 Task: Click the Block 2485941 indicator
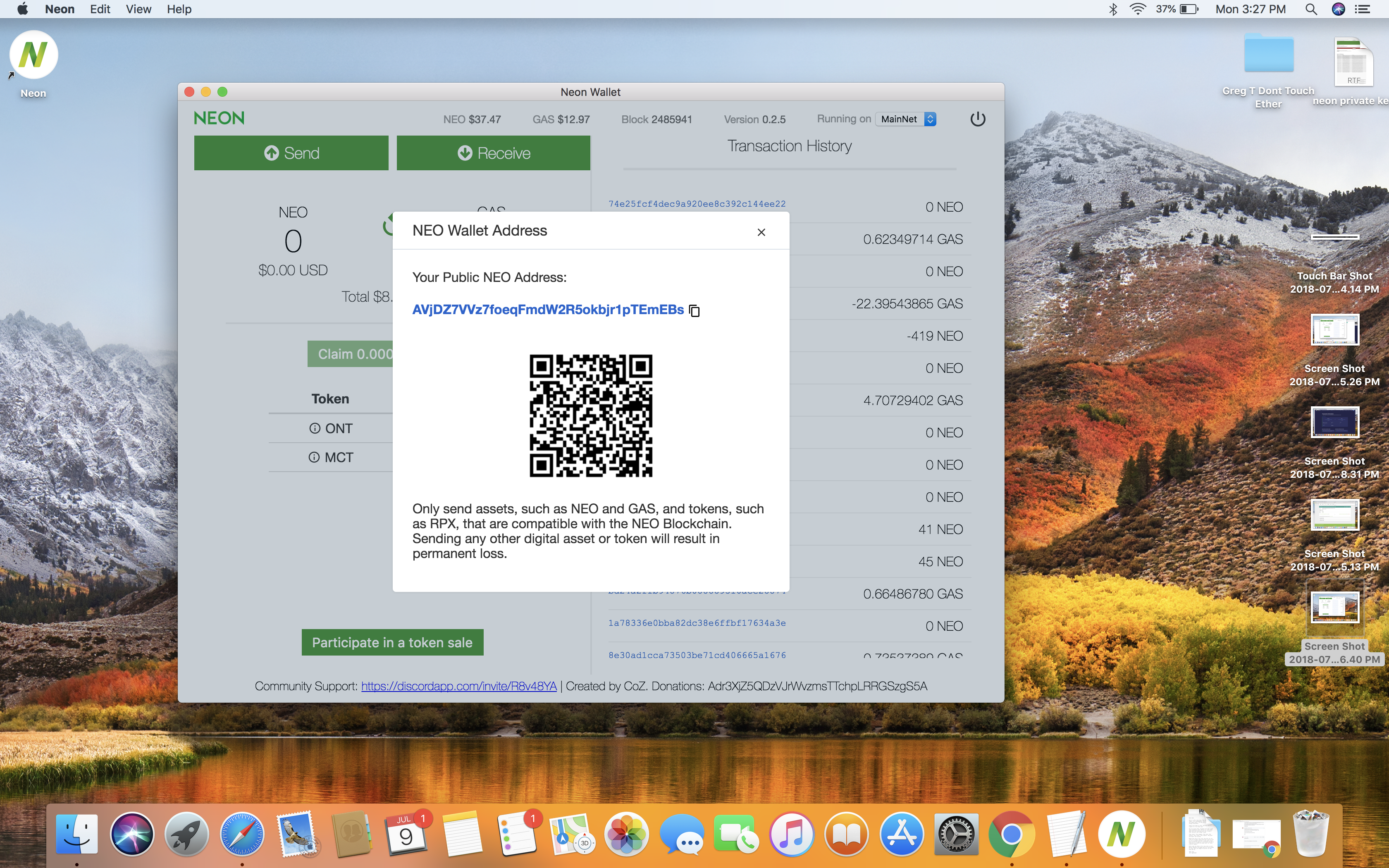(656, 119)
